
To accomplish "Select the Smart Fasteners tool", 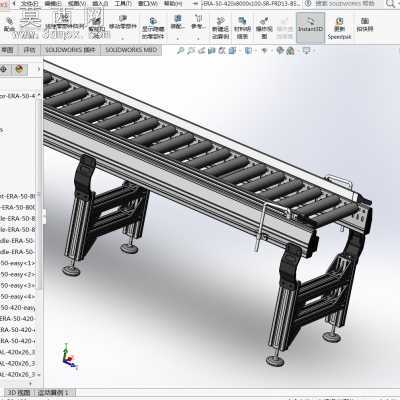I will (96, 27).
